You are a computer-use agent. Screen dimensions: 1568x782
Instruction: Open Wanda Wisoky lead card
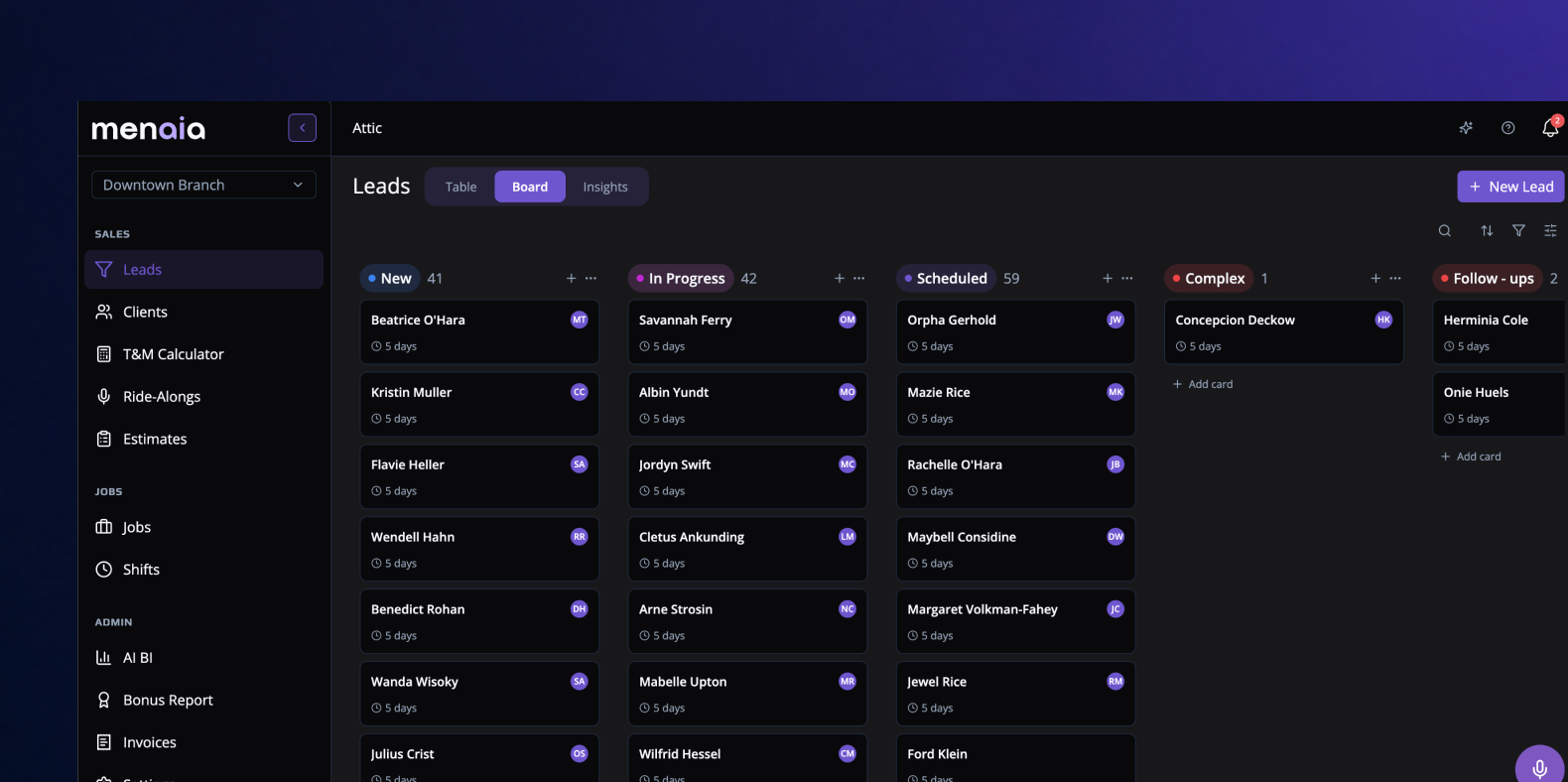tap(479, 694)
